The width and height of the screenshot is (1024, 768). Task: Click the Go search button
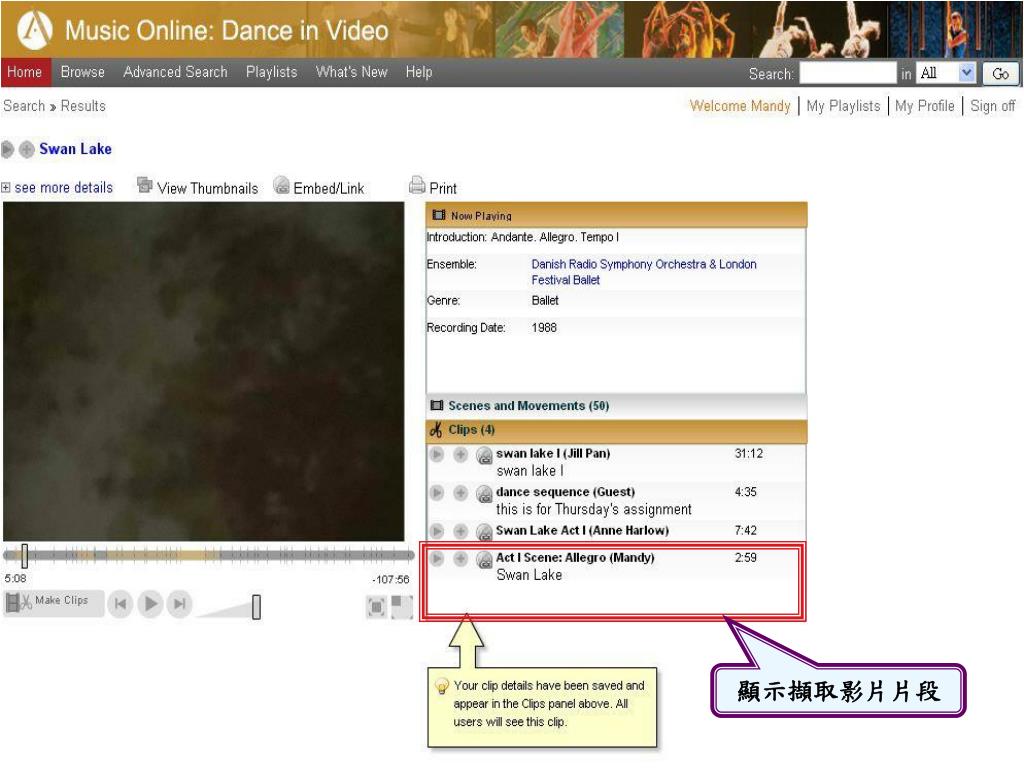[1000, 74]
